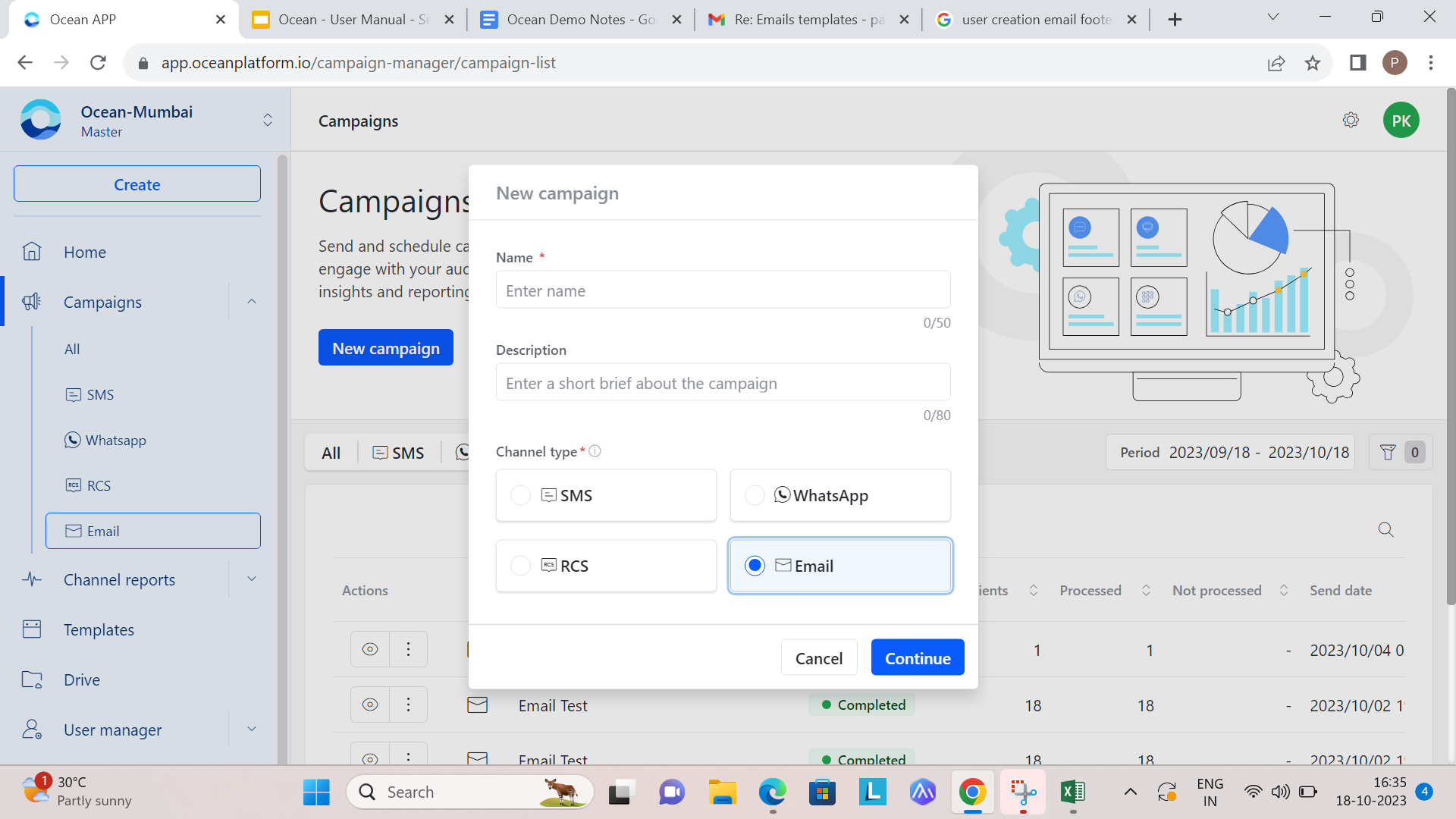This screenshot has height=819, width=1456.
Task: Open the settings gear icon
Action: (x=1351, y=120)
